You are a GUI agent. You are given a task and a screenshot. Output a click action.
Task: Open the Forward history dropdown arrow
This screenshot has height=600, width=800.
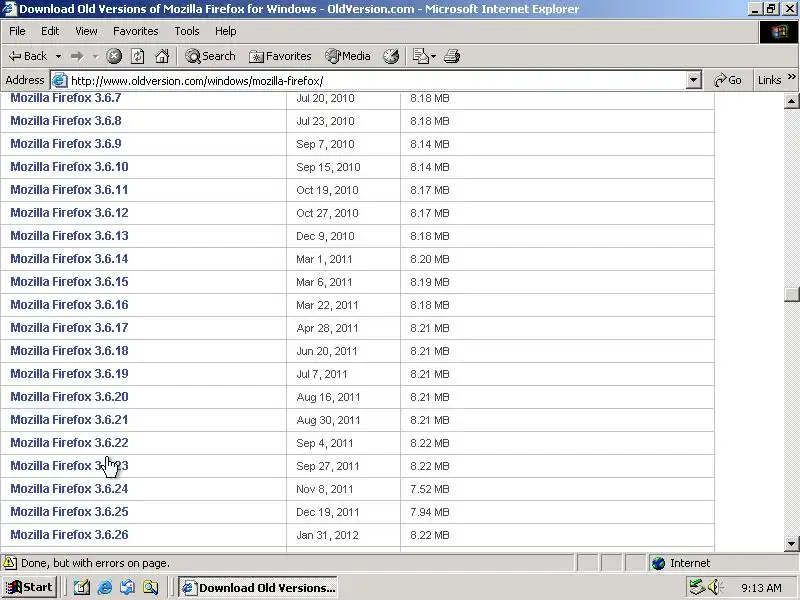pos(95,56)
